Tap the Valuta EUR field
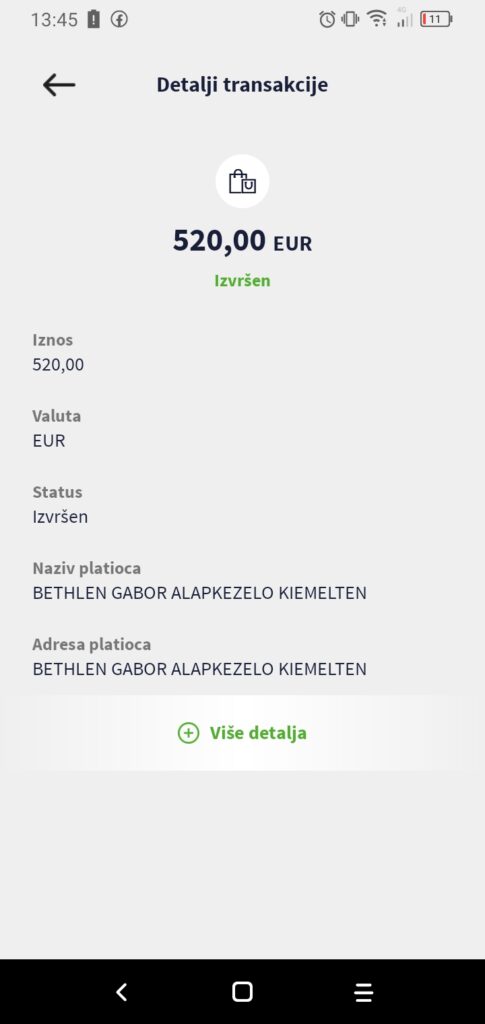Viewport: 485px width, 1024px height. point(57,428)
